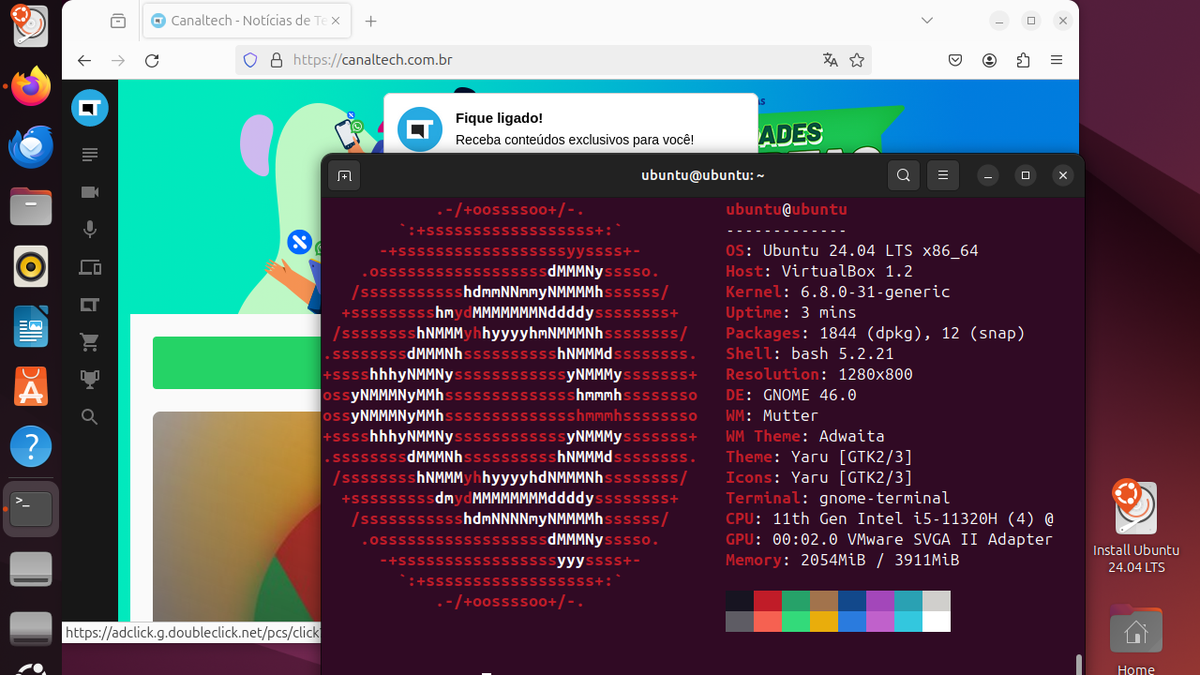Select the video camera icon in Canaltech sidebar

tap(90, 191)
